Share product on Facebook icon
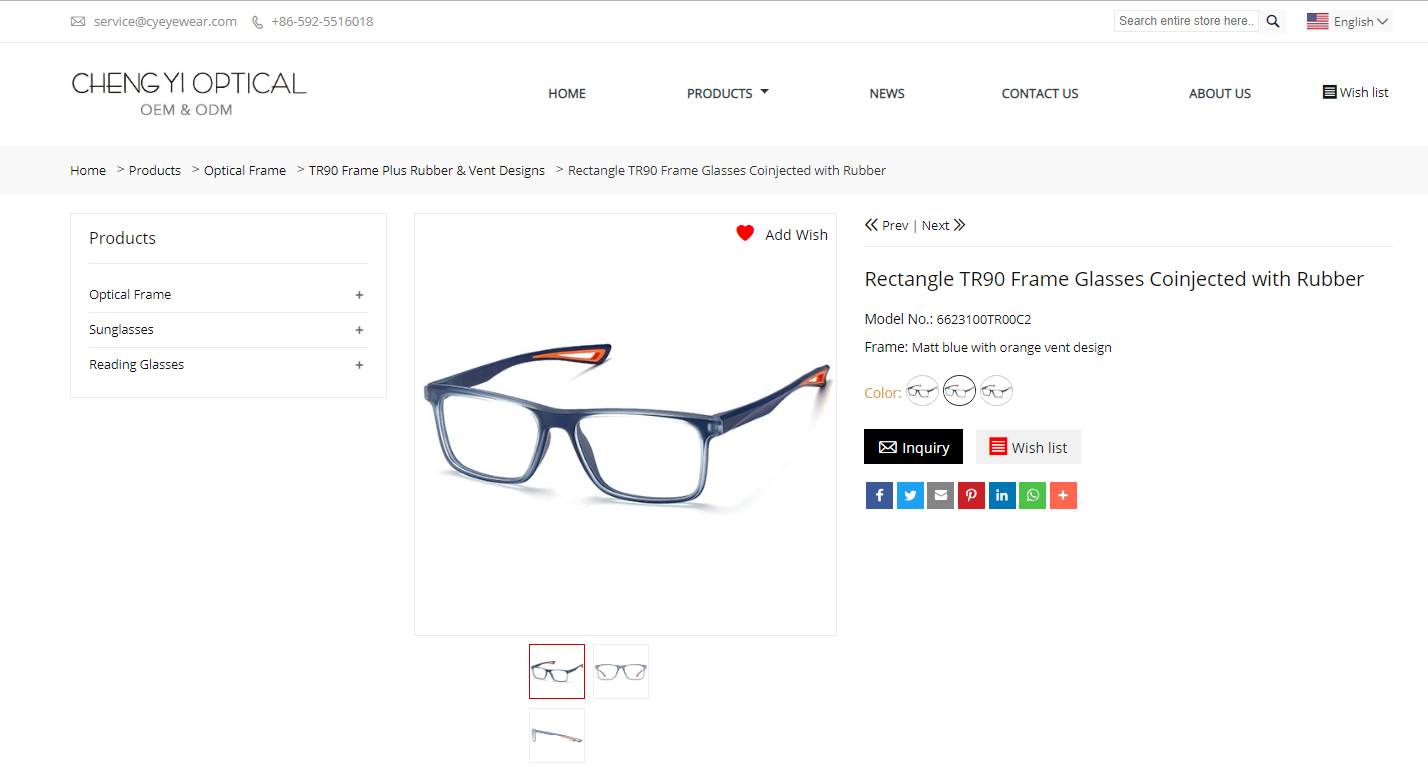1428x776 pixels. click(x=879, y=495)
